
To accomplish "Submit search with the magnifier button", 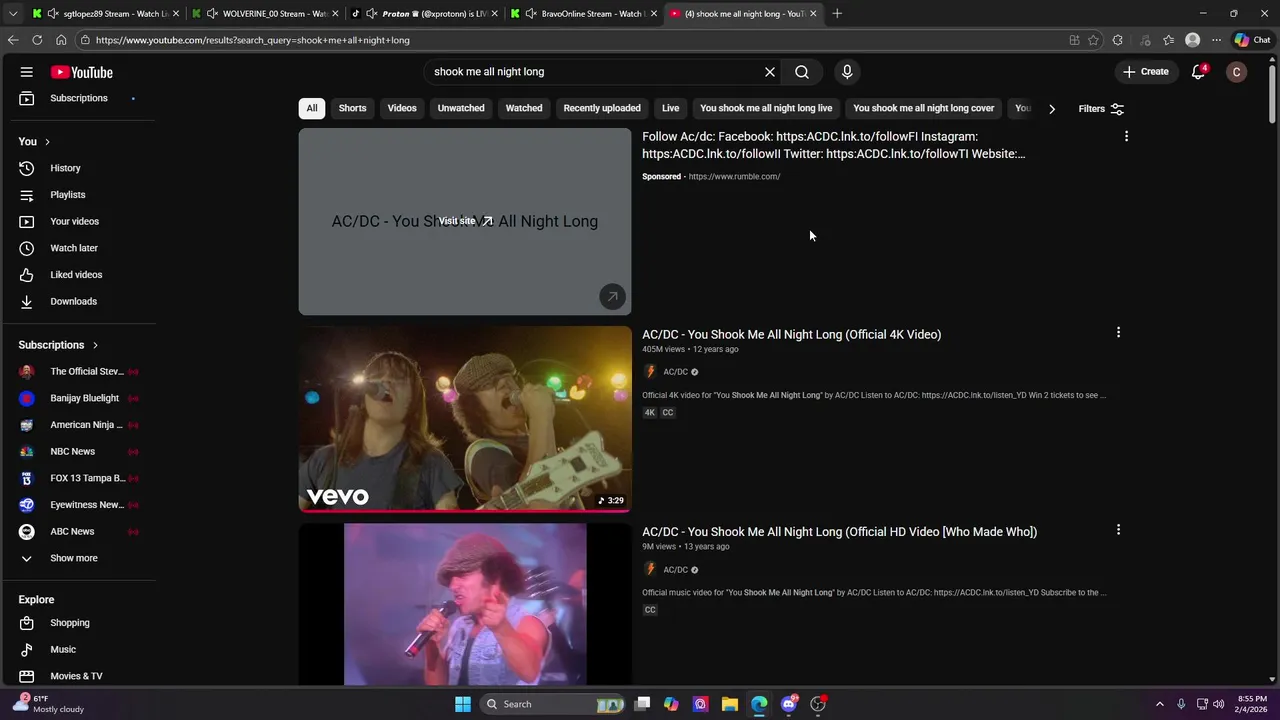I will click(x=802, y=72).
